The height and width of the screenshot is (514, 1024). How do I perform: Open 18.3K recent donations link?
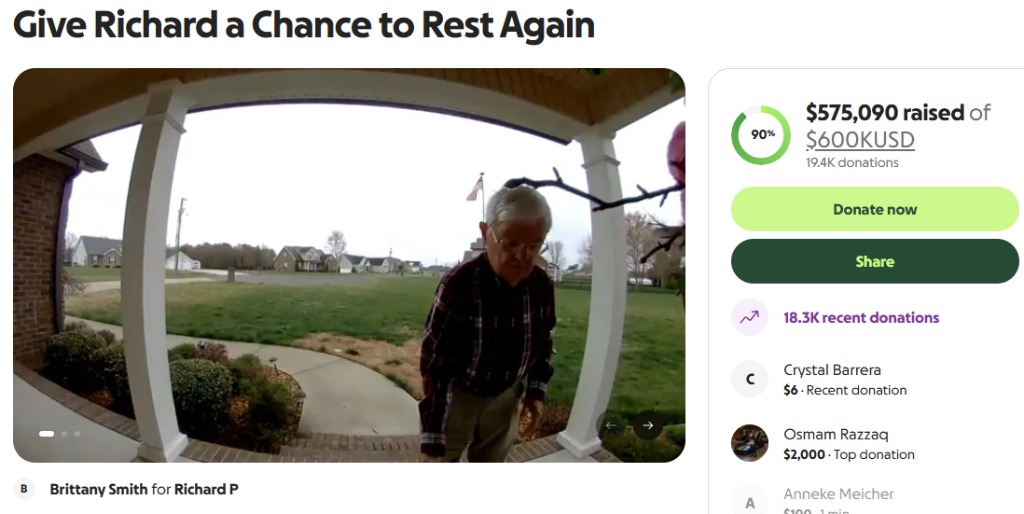[861, 318]
